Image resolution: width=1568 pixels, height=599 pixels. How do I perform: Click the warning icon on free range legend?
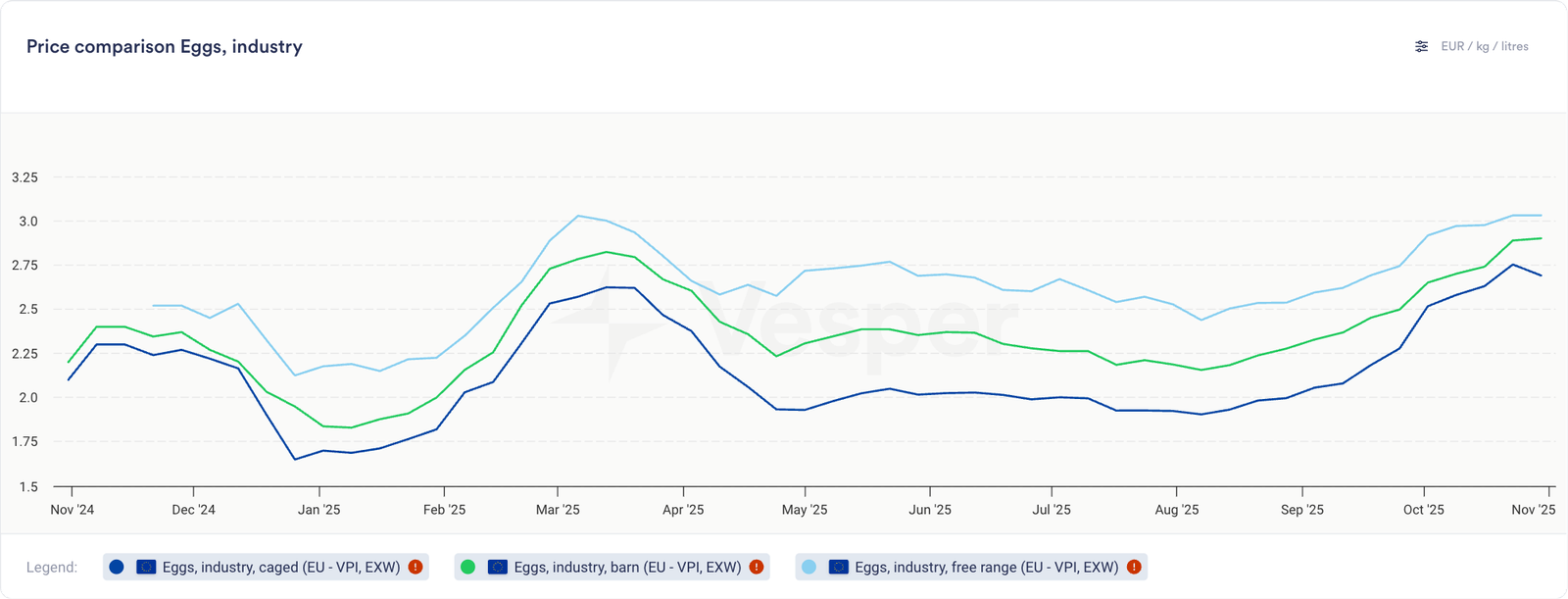pos(1134,567)
